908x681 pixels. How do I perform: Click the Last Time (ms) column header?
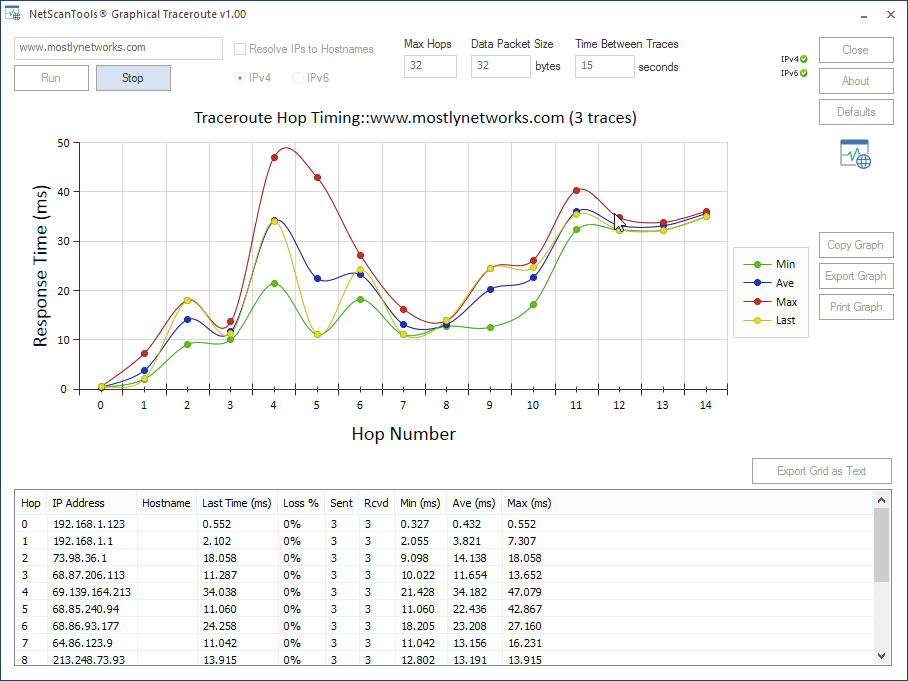237,503
